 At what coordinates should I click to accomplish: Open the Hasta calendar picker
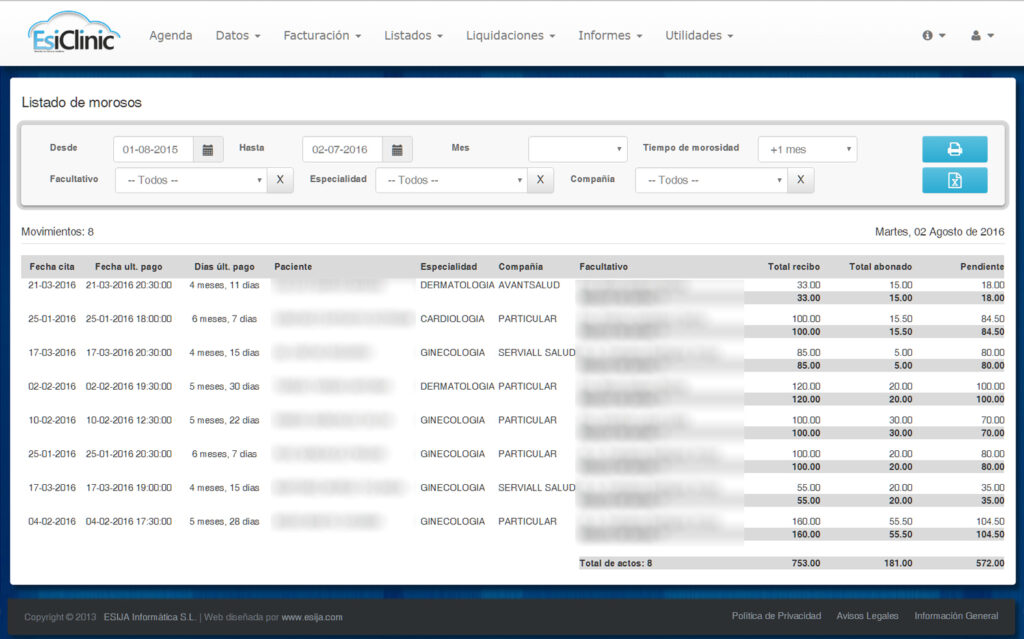click(397, 150)
